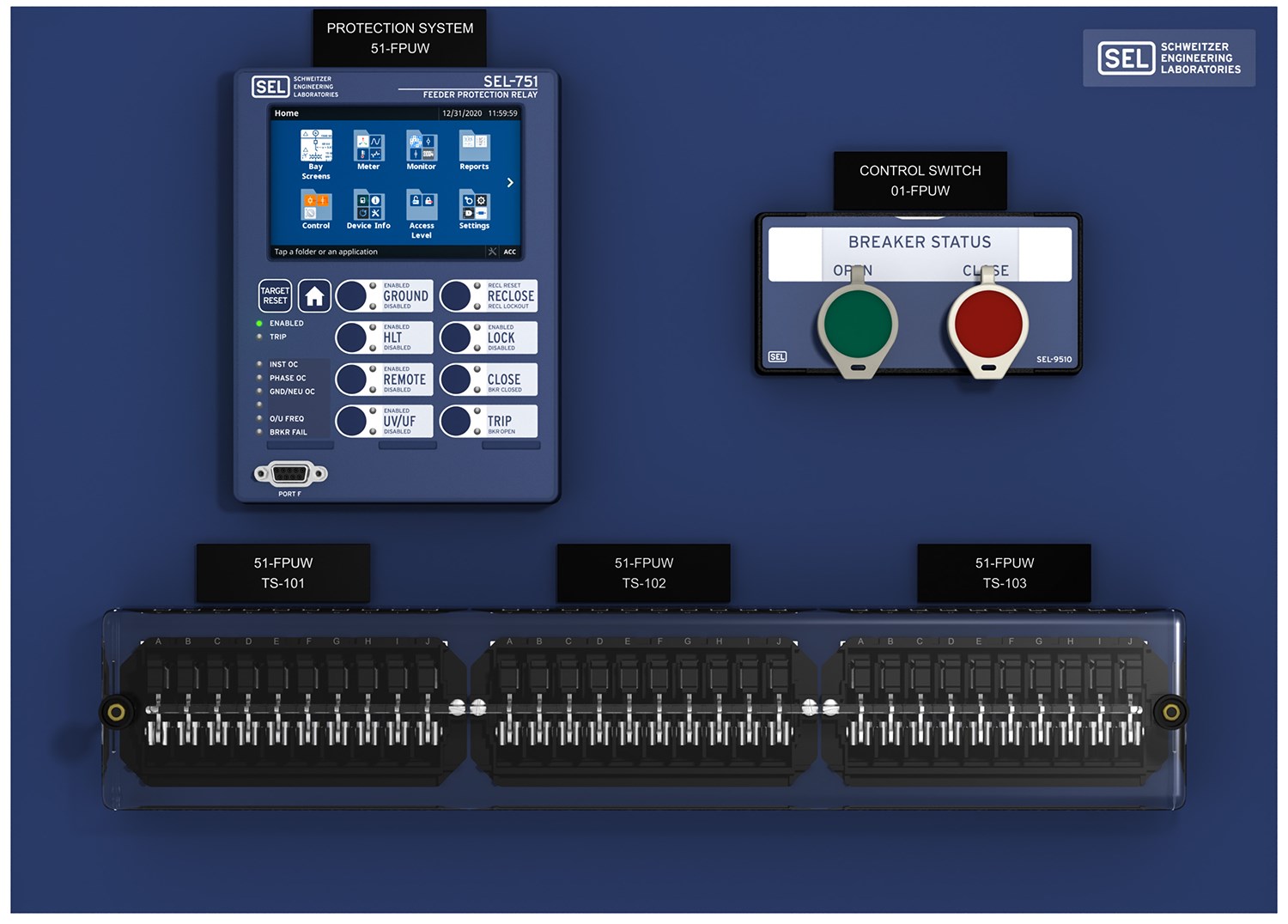Push the TARGET RESET button

point(275,296)
